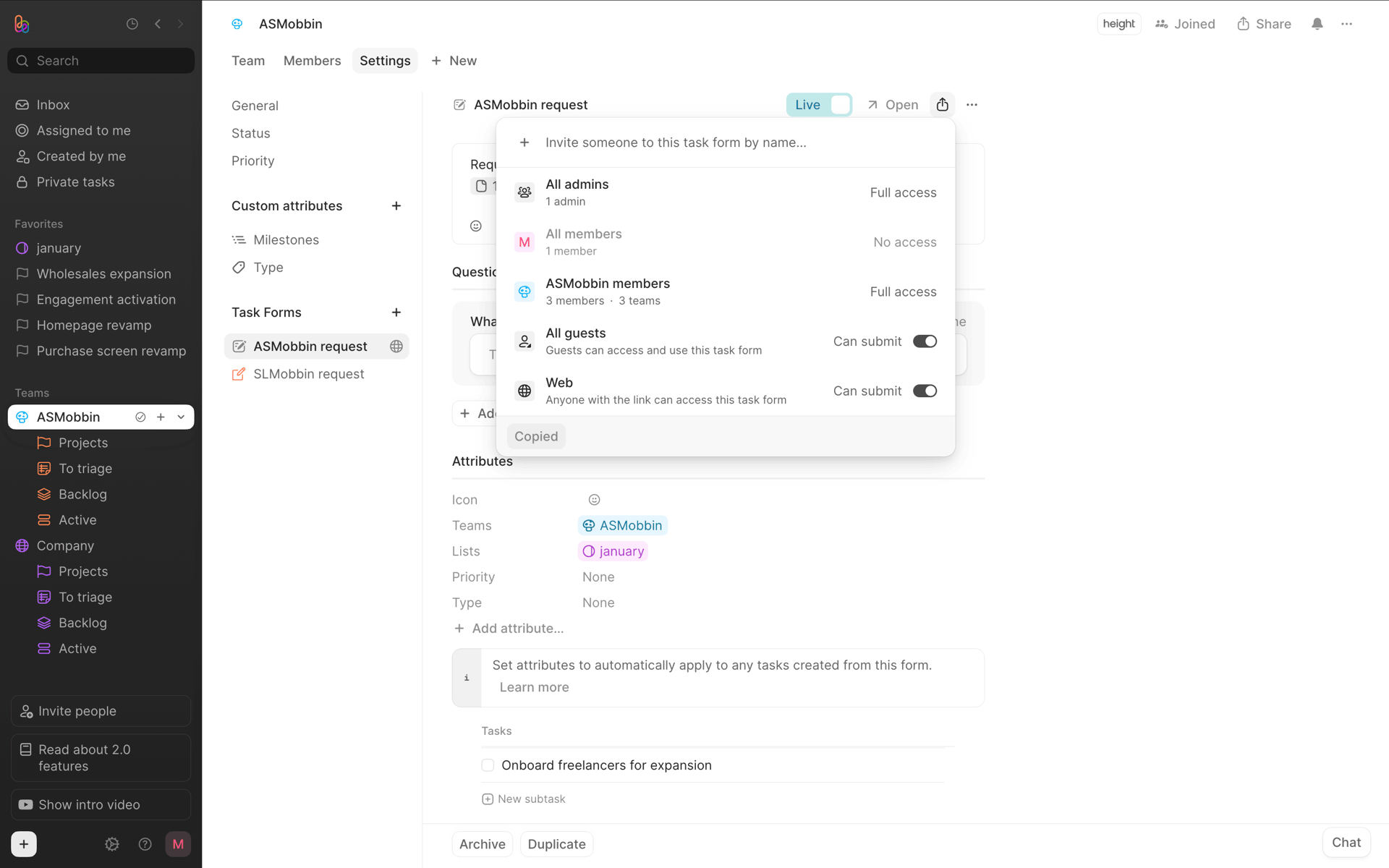Click the Copied link button
Image resolution: width=1389 pixels, height=868 pixels.
[x=536, y=437]
